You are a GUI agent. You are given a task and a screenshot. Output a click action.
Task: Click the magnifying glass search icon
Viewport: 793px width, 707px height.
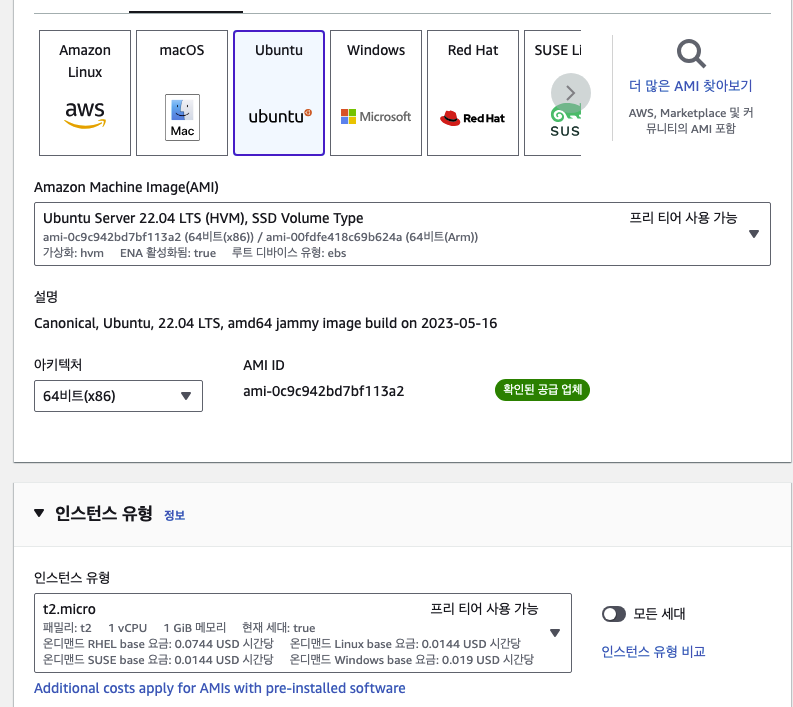click(691, 53)
